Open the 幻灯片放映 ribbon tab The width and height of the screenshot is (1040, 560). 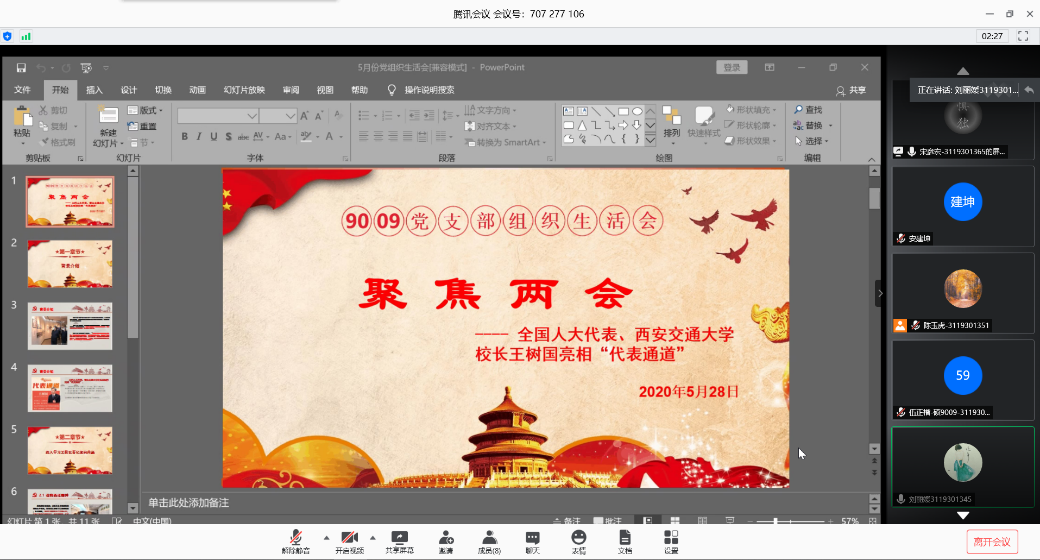tap(244, 90)
